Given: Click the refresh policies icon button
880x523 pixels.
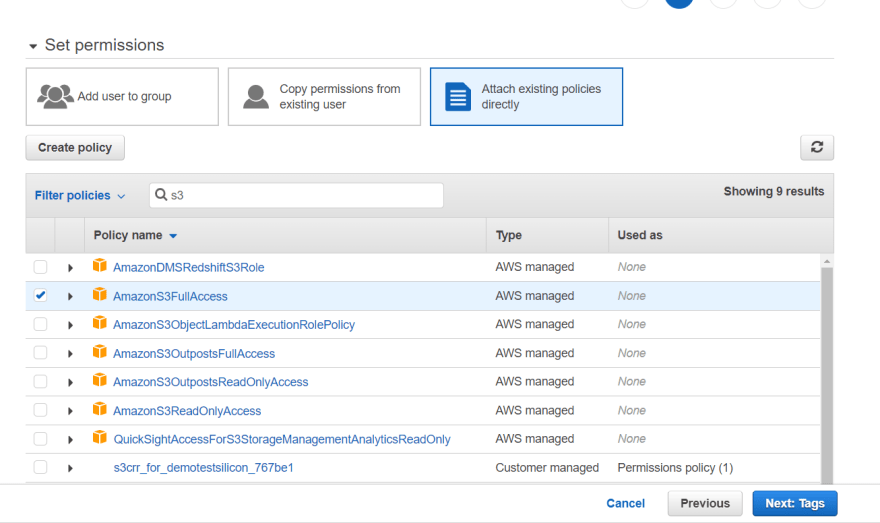Looking at the screenshot, I should (x=817, y=148).
